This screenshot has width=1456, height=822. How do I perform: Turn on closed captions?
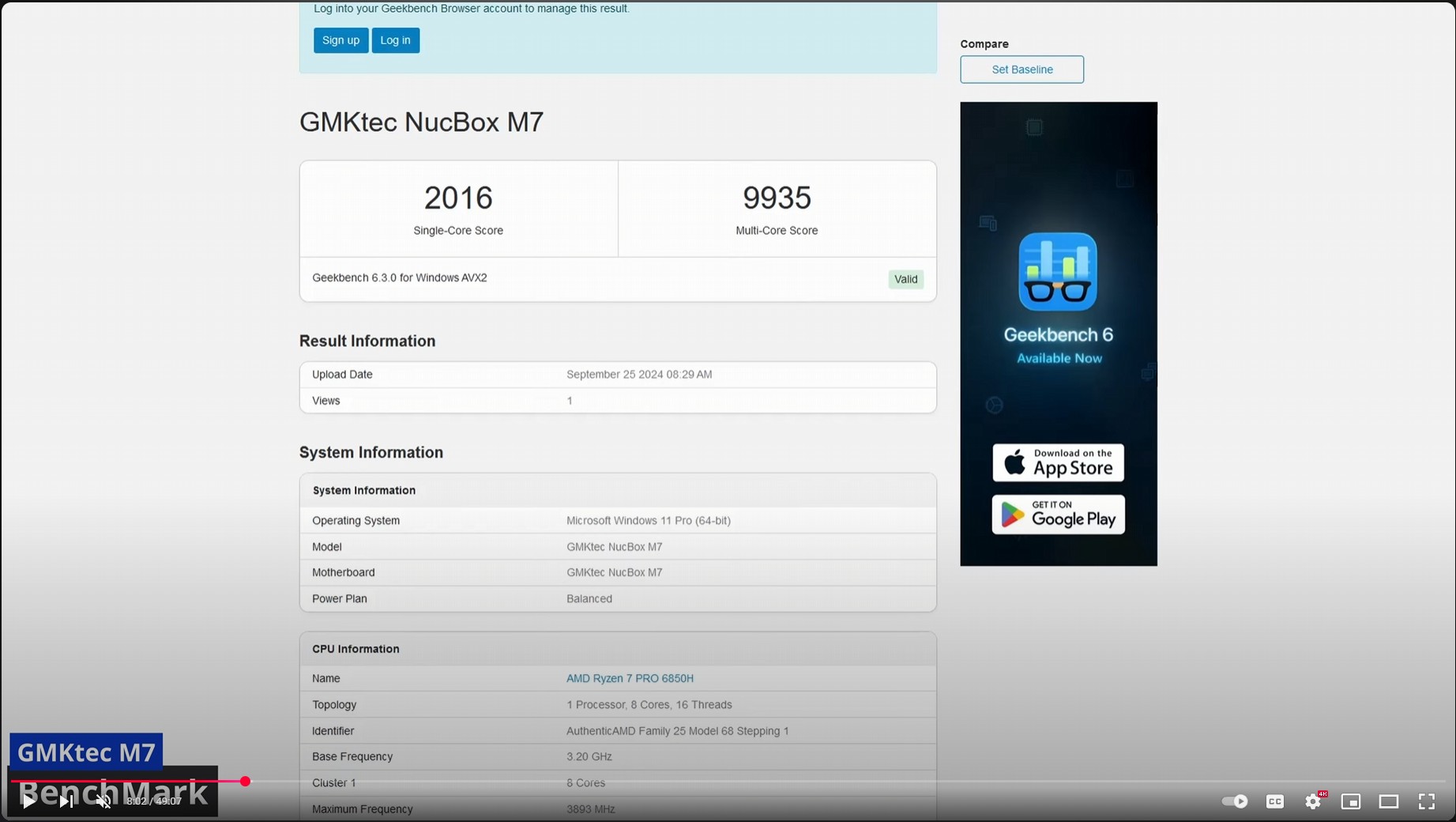[1275, 801]
